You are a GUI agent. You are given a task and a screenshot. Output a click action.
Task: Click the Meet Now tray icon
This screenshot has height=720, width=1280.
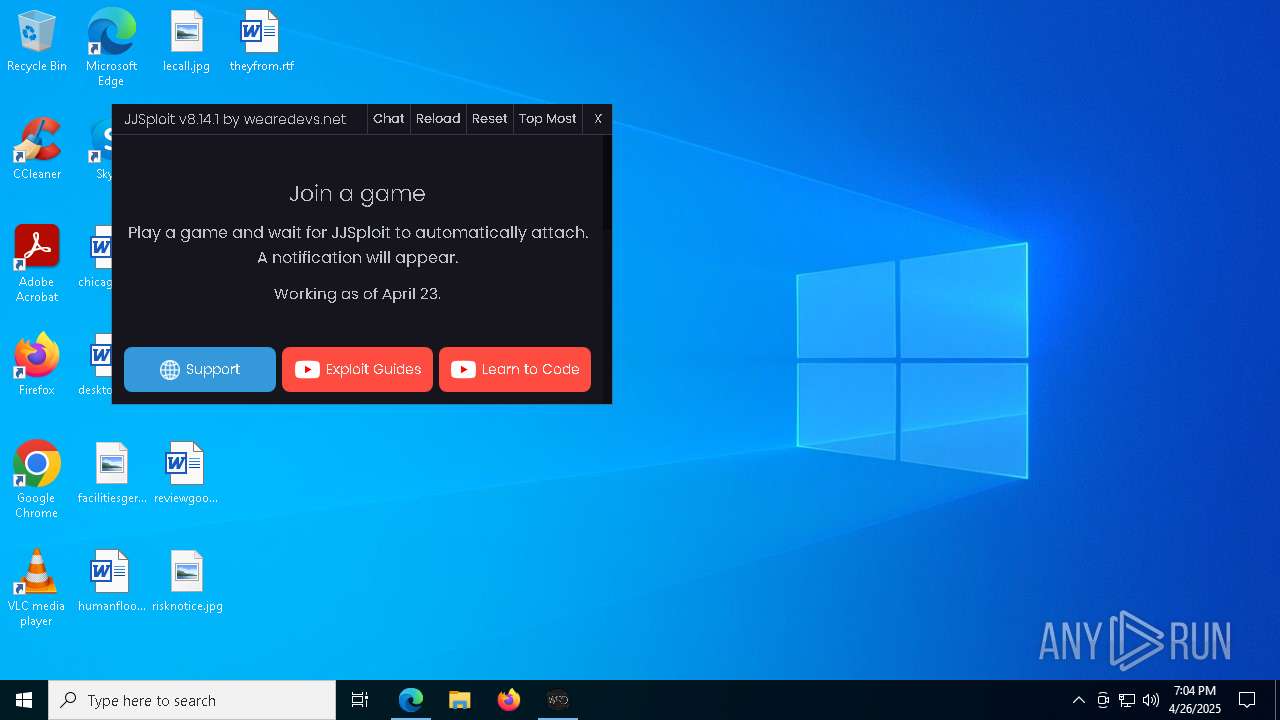coord(1103,700)
